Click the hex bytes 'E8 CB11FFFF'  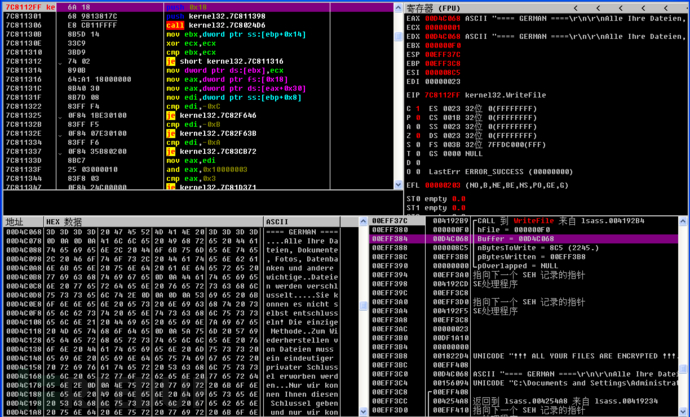coord(91,25)
